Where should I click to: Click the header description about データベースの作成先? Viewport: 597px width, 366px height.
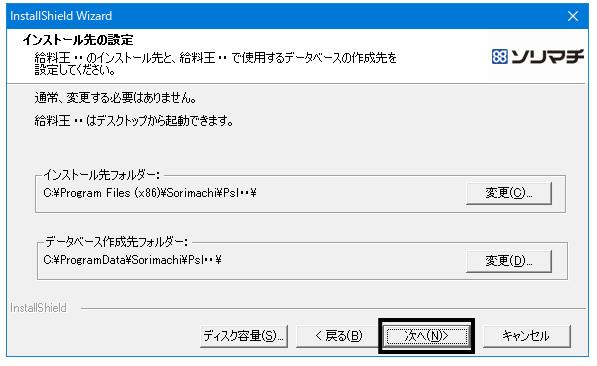pyautogui.click(x=215, y=58)
